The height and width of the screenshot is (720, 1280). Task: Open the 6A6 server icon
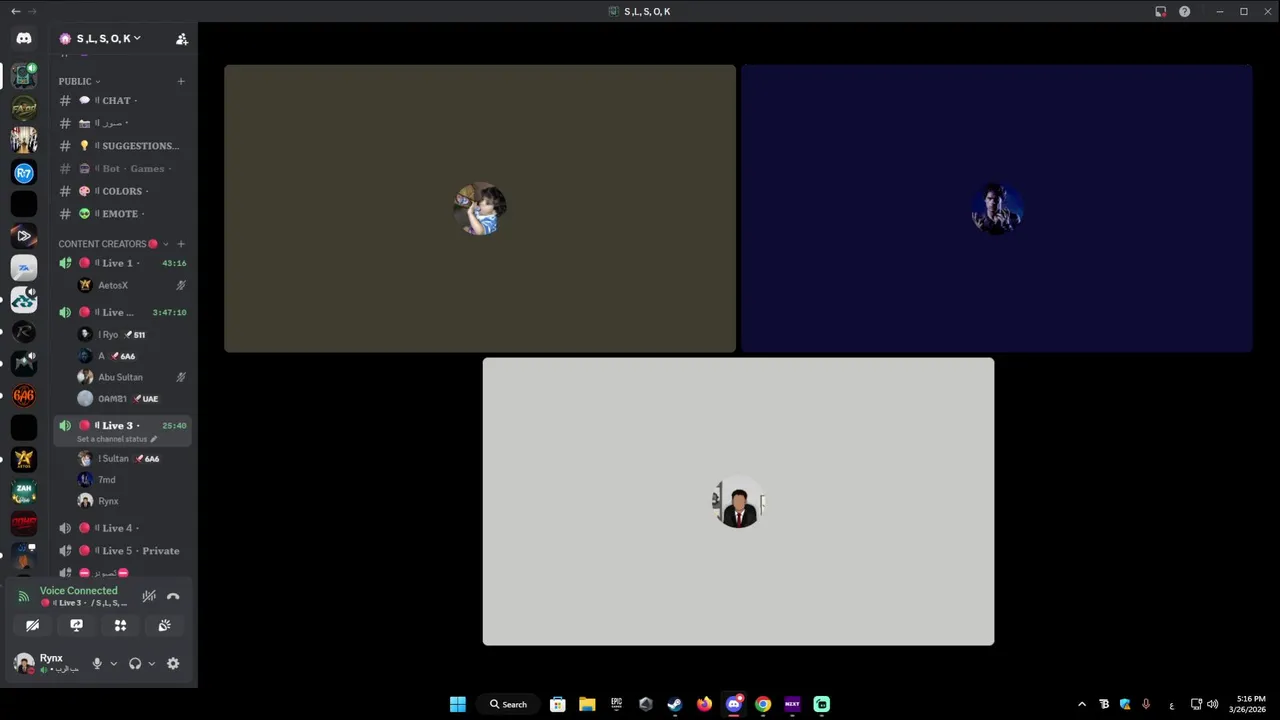click(24, 396)
